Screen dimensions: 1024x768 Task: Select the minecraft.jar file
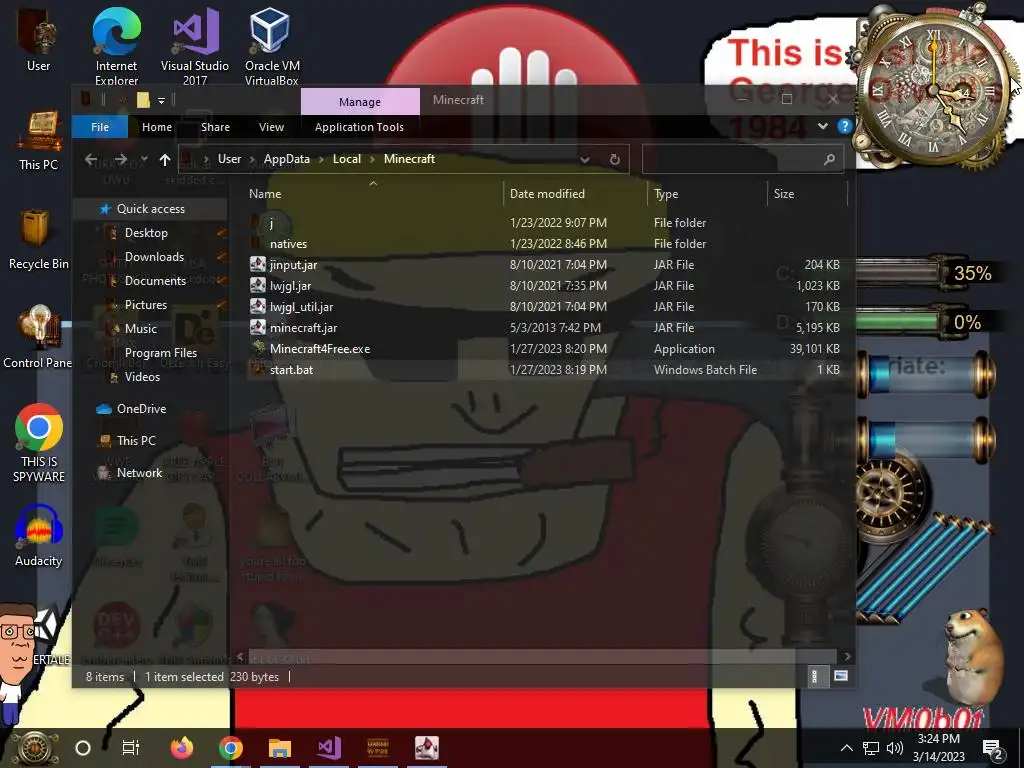coord(545,328)
